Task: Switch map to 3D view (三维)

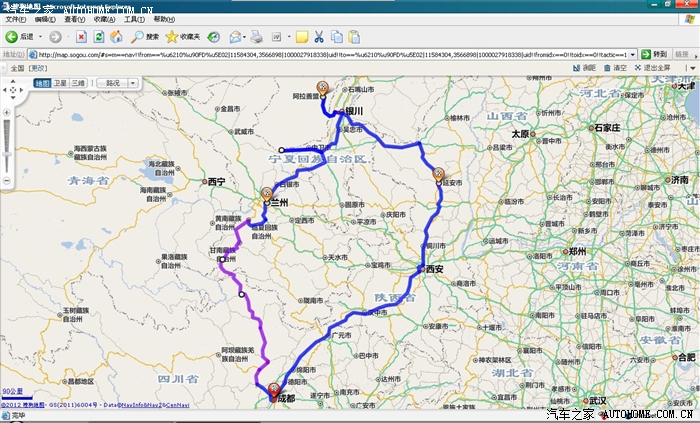Action: 77,83
